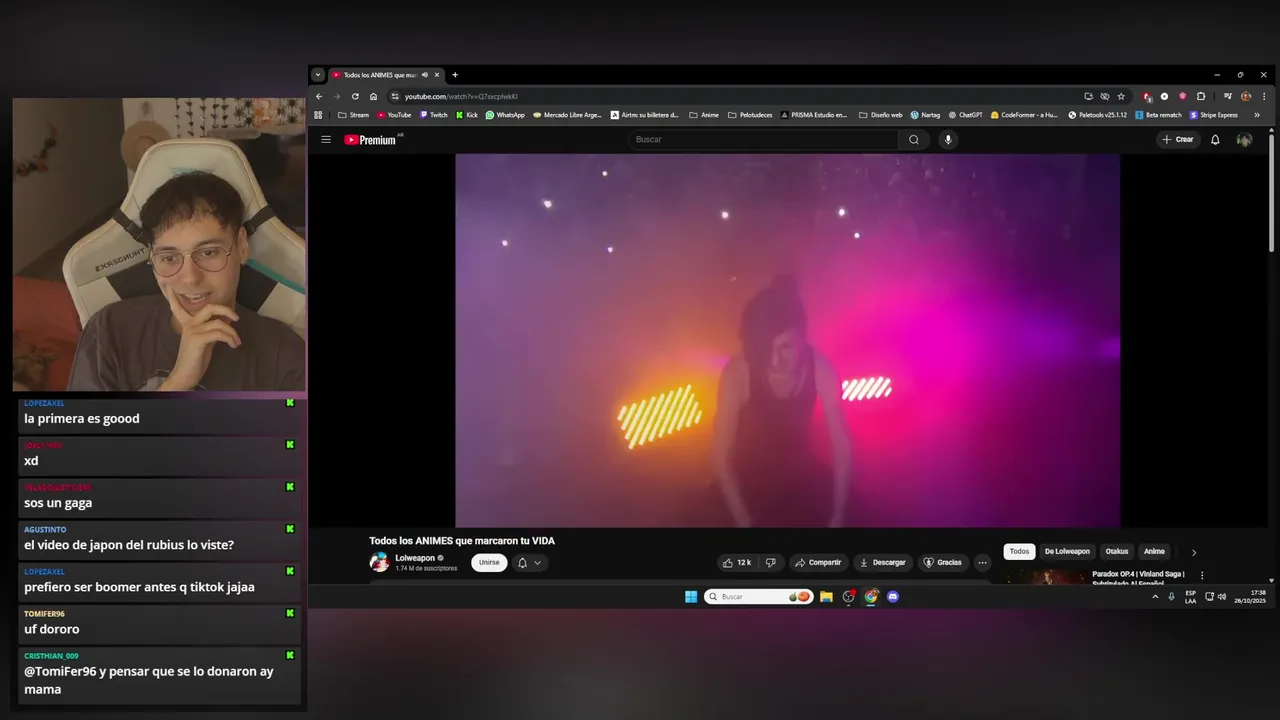The width and height of the screenshot is (1280, 720).
Task: Expand the tab search dropdown arrow
Action: 318,75
